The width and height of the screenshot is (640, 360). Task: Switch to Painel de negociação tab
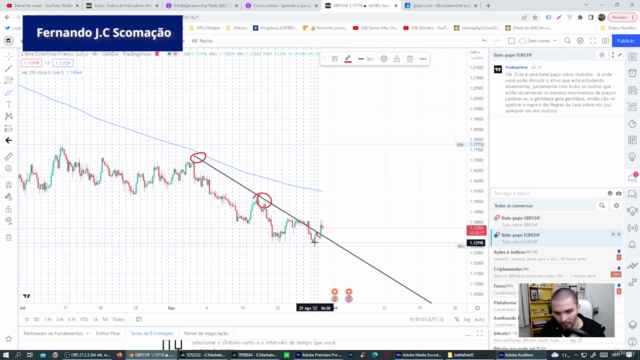point(206,333)
